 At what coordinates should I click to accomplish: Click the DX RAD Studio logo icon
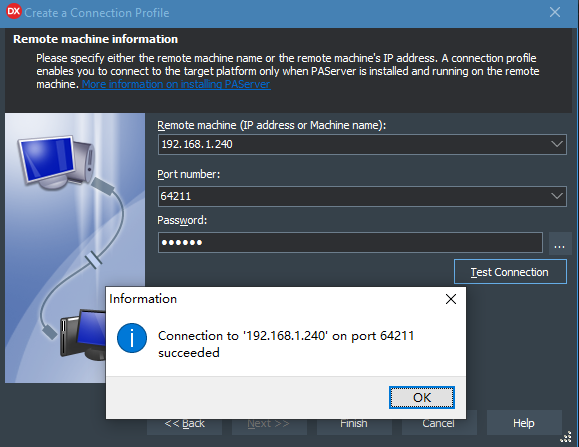click(14, 11)
